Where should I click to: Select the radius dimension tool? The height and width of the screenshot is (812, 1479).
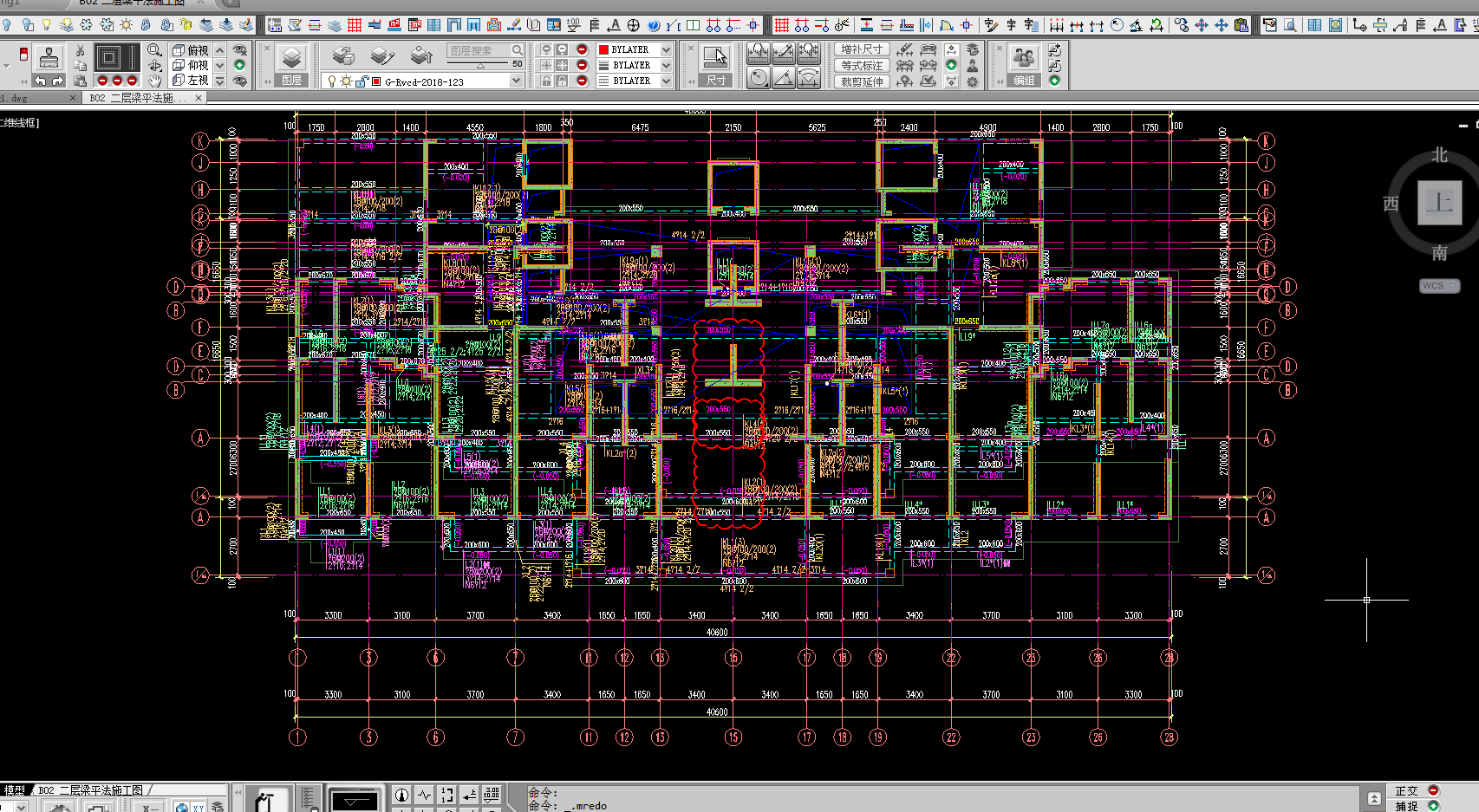pos(759,78)
